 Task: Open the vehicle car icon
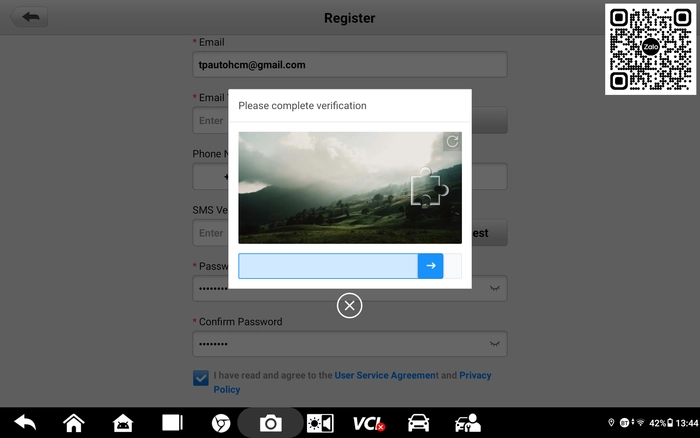[418, 423]
